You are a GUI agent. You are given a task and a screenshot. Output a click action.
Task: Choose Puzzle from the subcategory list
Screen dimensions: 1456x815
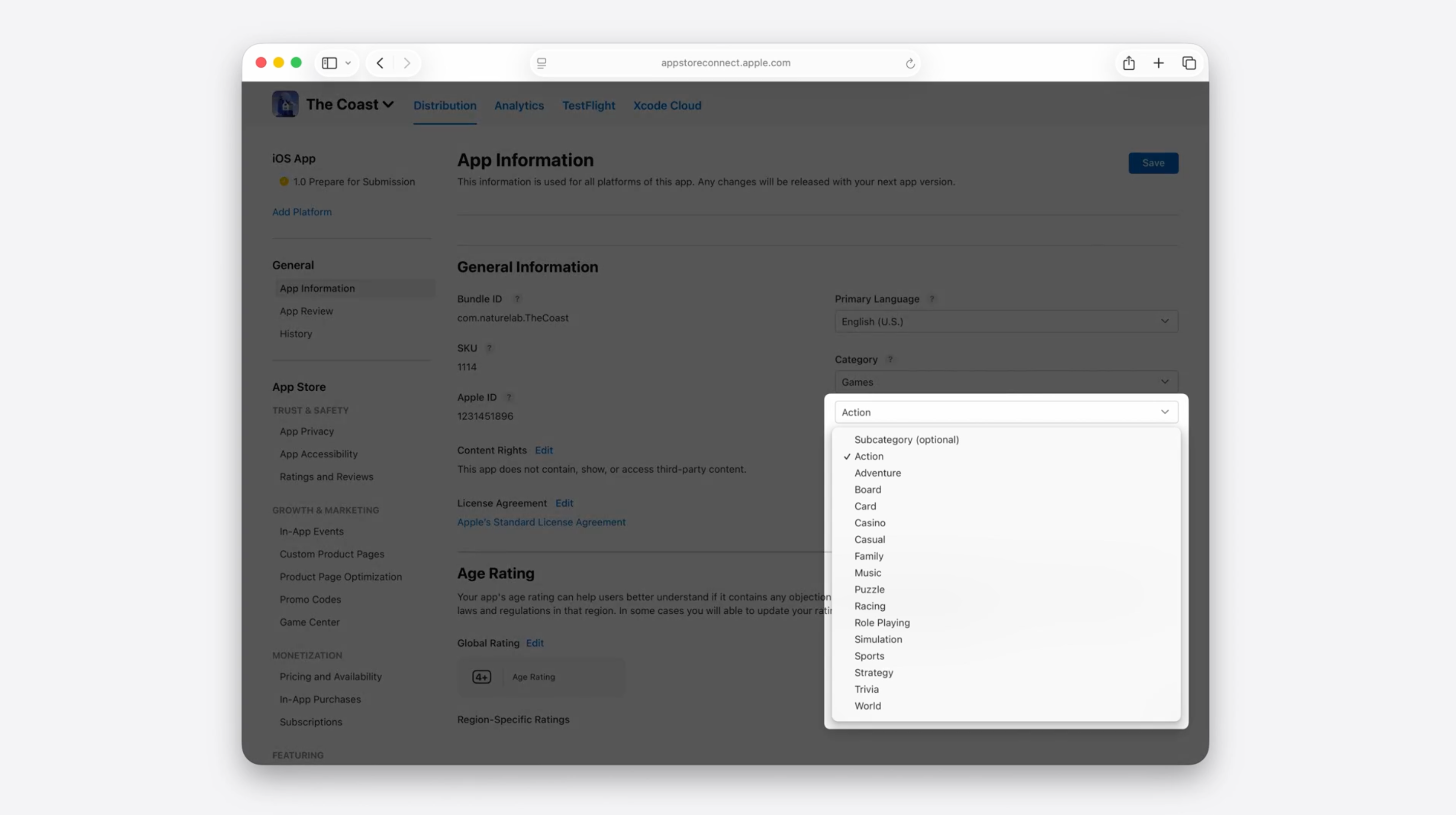pyautogui.click(x=869, y=589)
